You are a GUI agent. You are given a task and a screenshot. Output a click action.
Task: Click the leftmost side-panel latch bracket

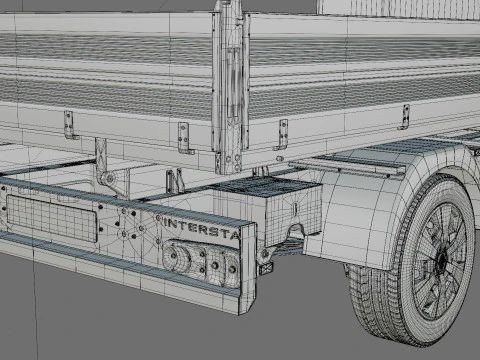tap(70, 125)
